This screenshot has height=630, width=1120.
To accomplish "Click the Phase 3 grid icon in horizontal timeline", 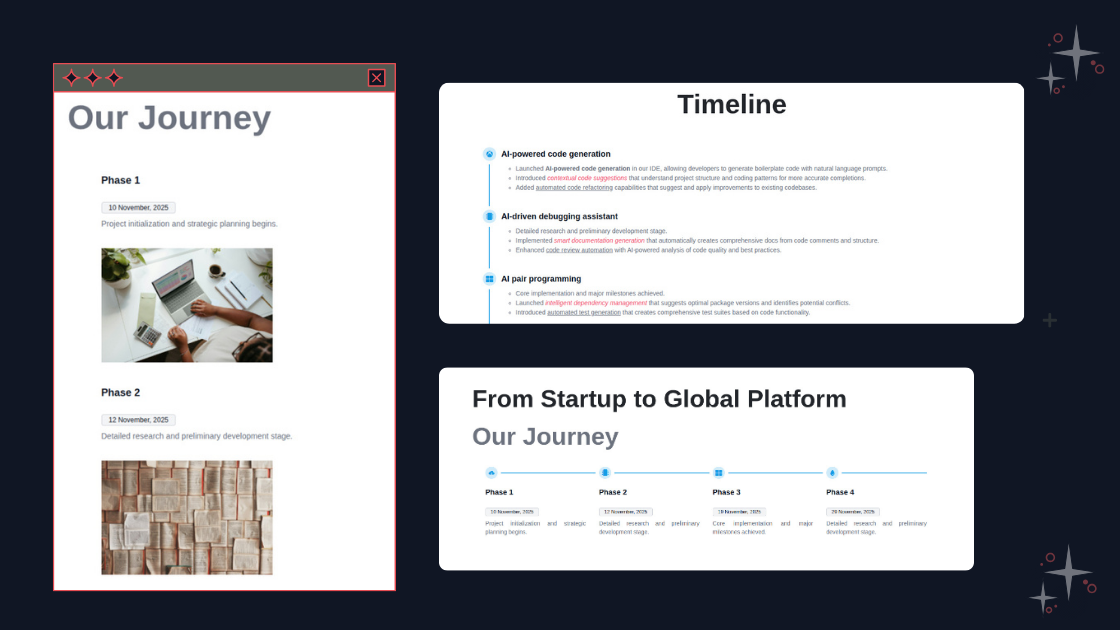I will point(718,473).
